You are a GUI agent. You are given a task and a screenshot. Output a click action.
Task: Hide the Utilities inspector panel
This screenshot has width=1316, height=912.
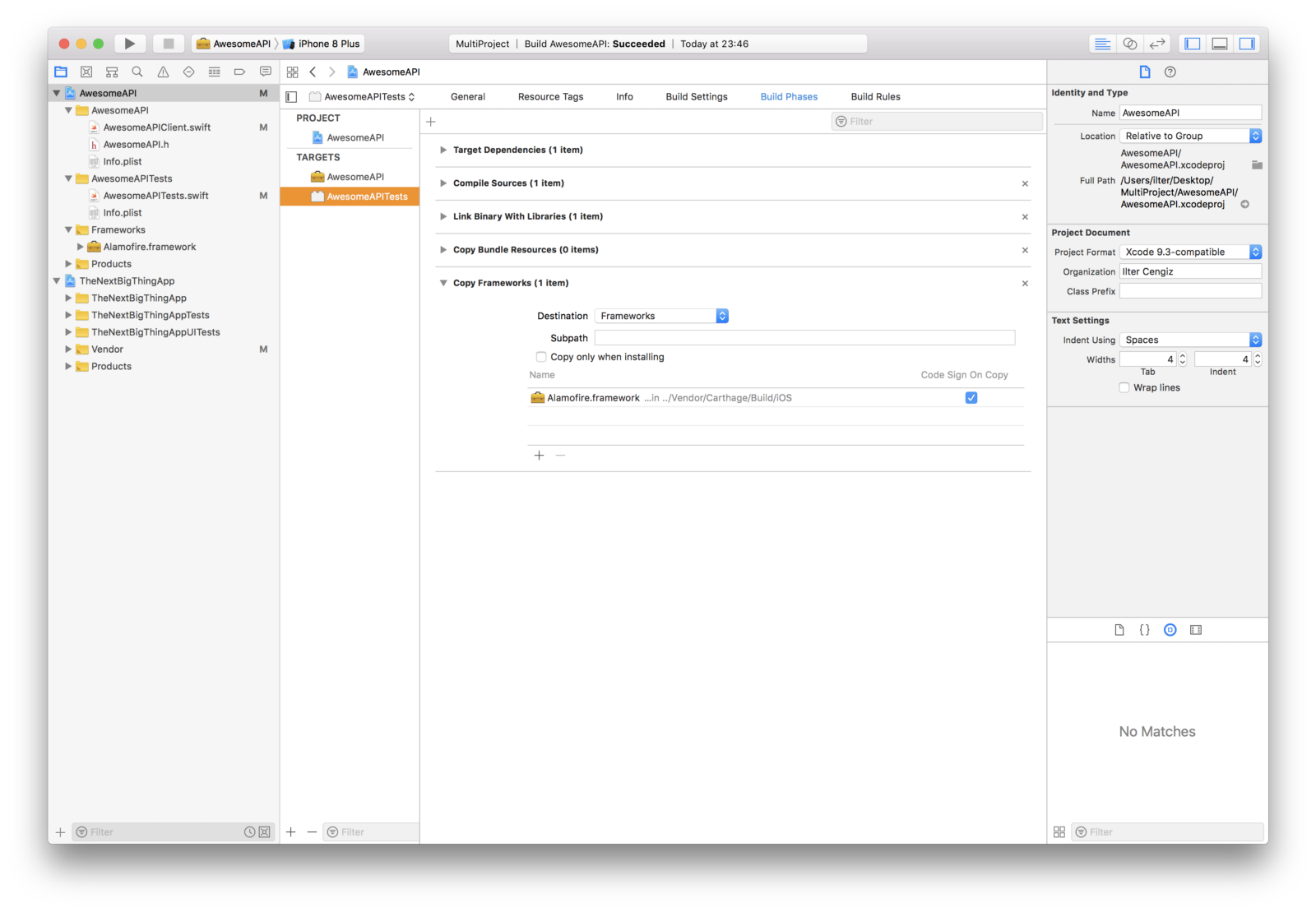[x=1247, y=44]
